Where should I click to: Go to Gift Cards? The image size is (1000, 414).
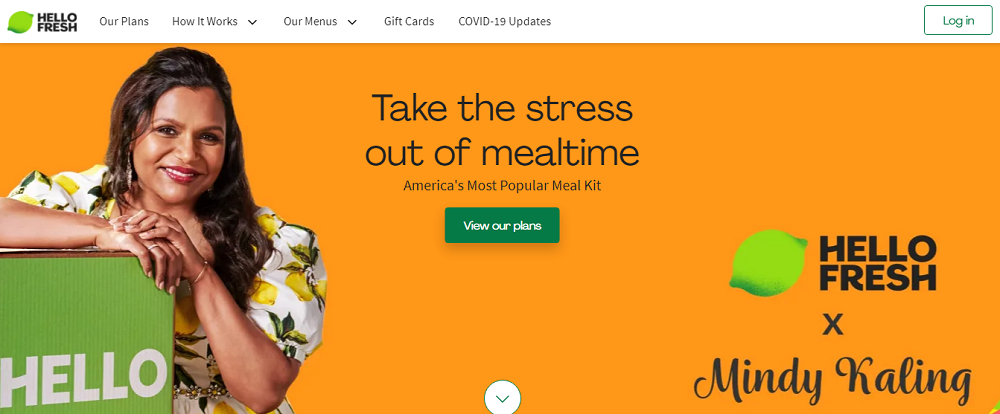[409, 21]
